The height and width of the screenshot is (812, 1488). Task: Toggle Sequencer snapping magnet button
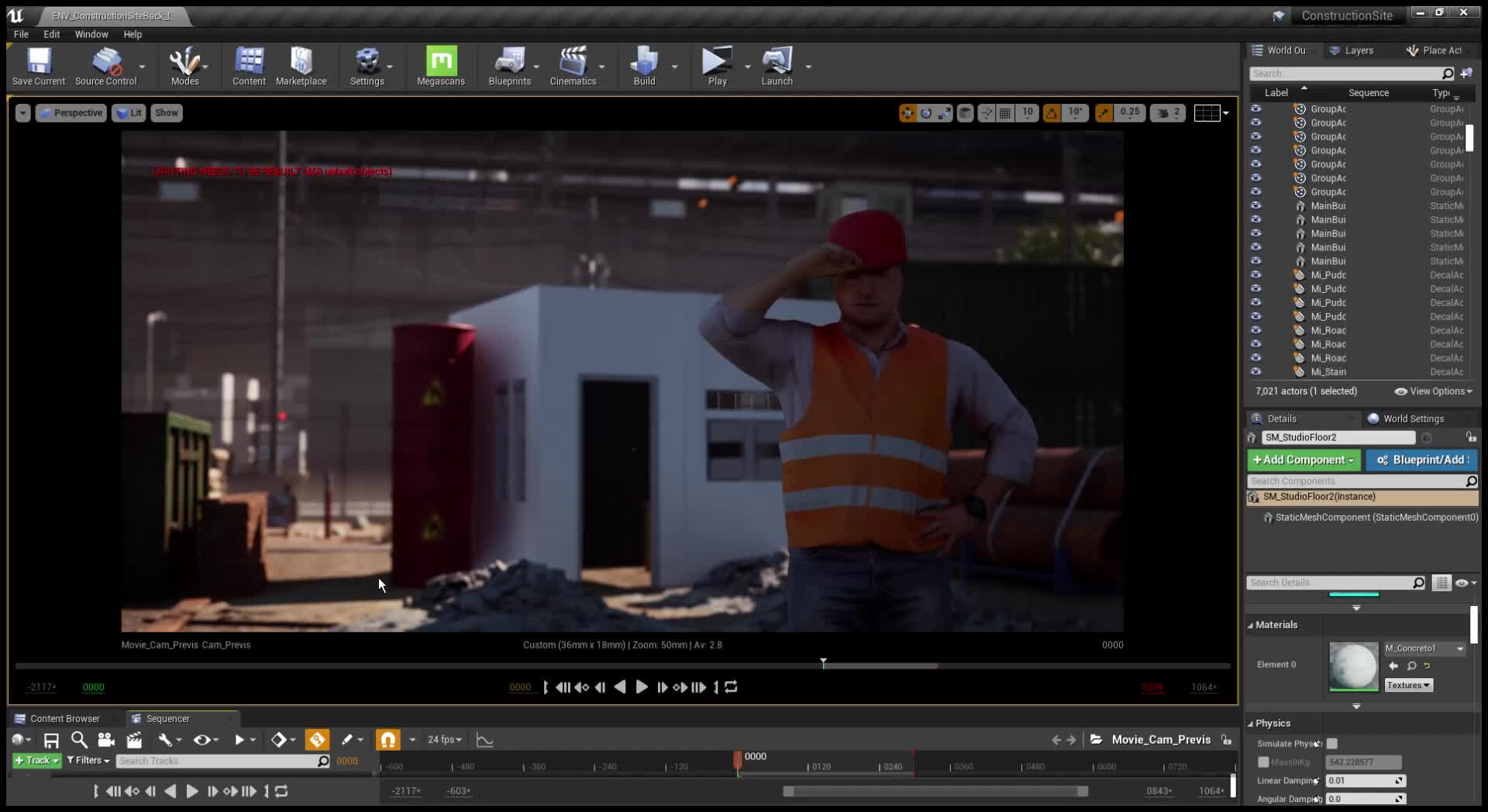388,740
